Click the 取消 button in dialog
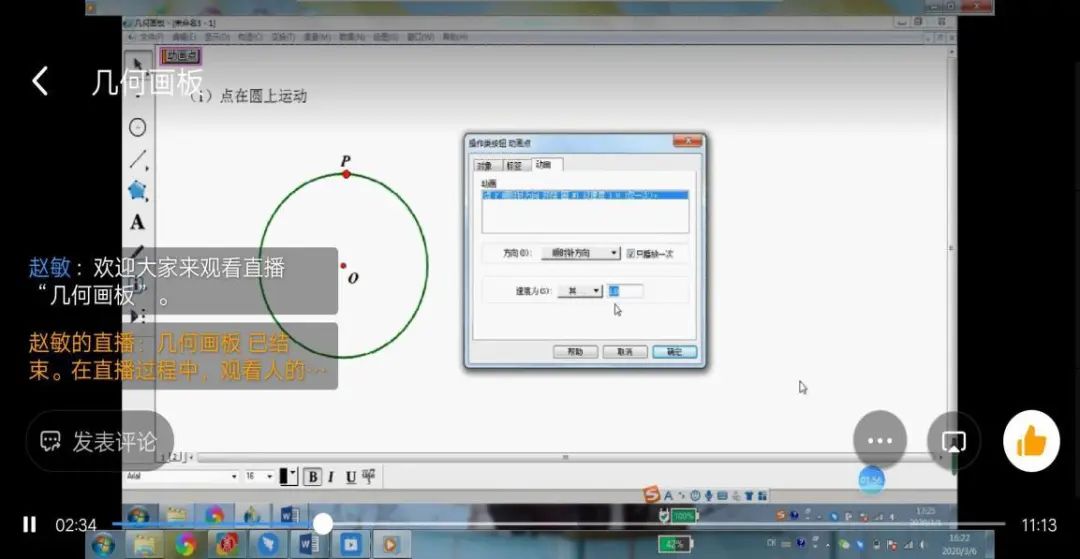 (625, 352)
